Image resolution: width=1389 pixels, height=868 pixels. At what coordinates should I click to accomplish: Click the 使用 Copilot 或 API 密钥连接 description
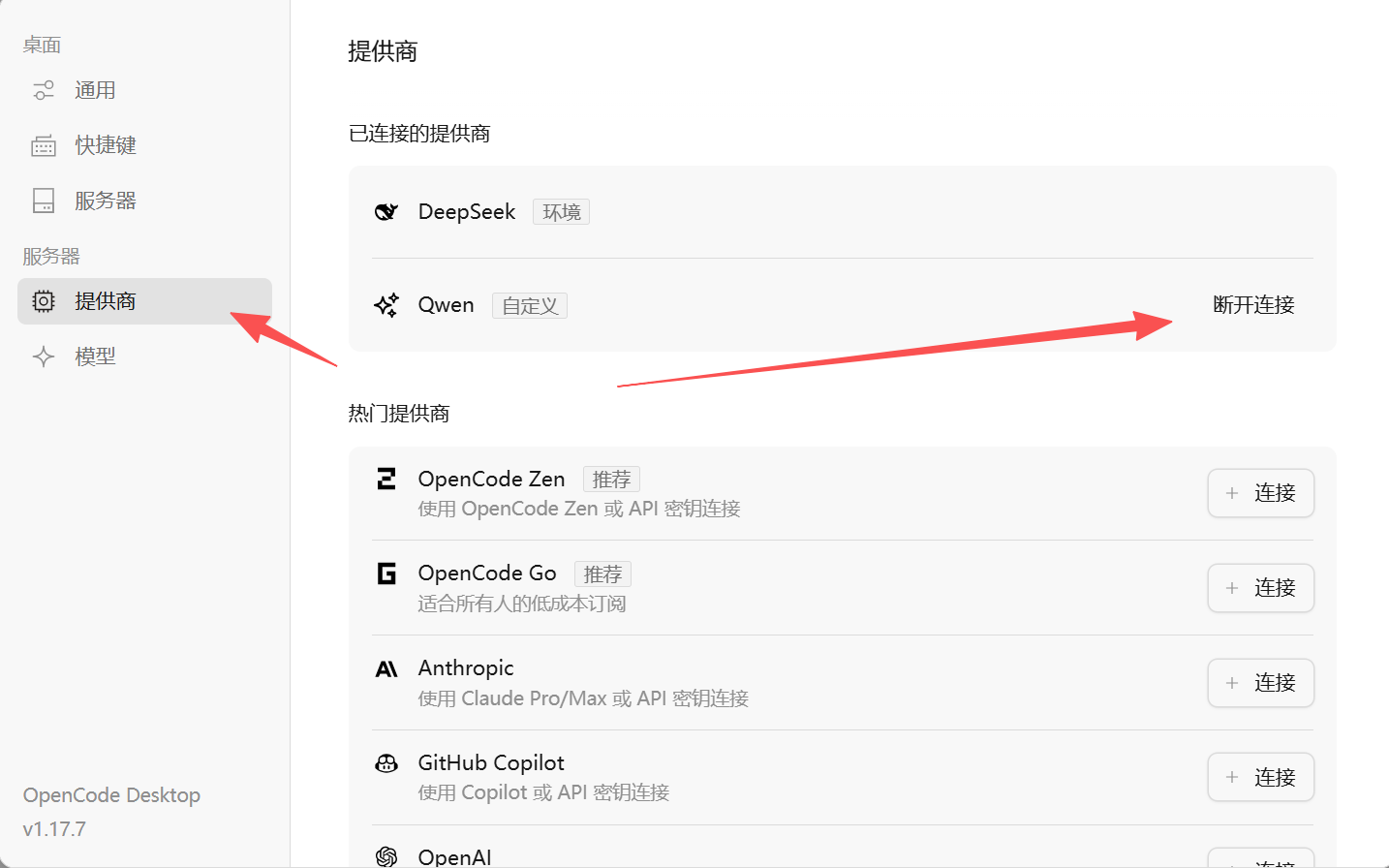click(543, 792)
